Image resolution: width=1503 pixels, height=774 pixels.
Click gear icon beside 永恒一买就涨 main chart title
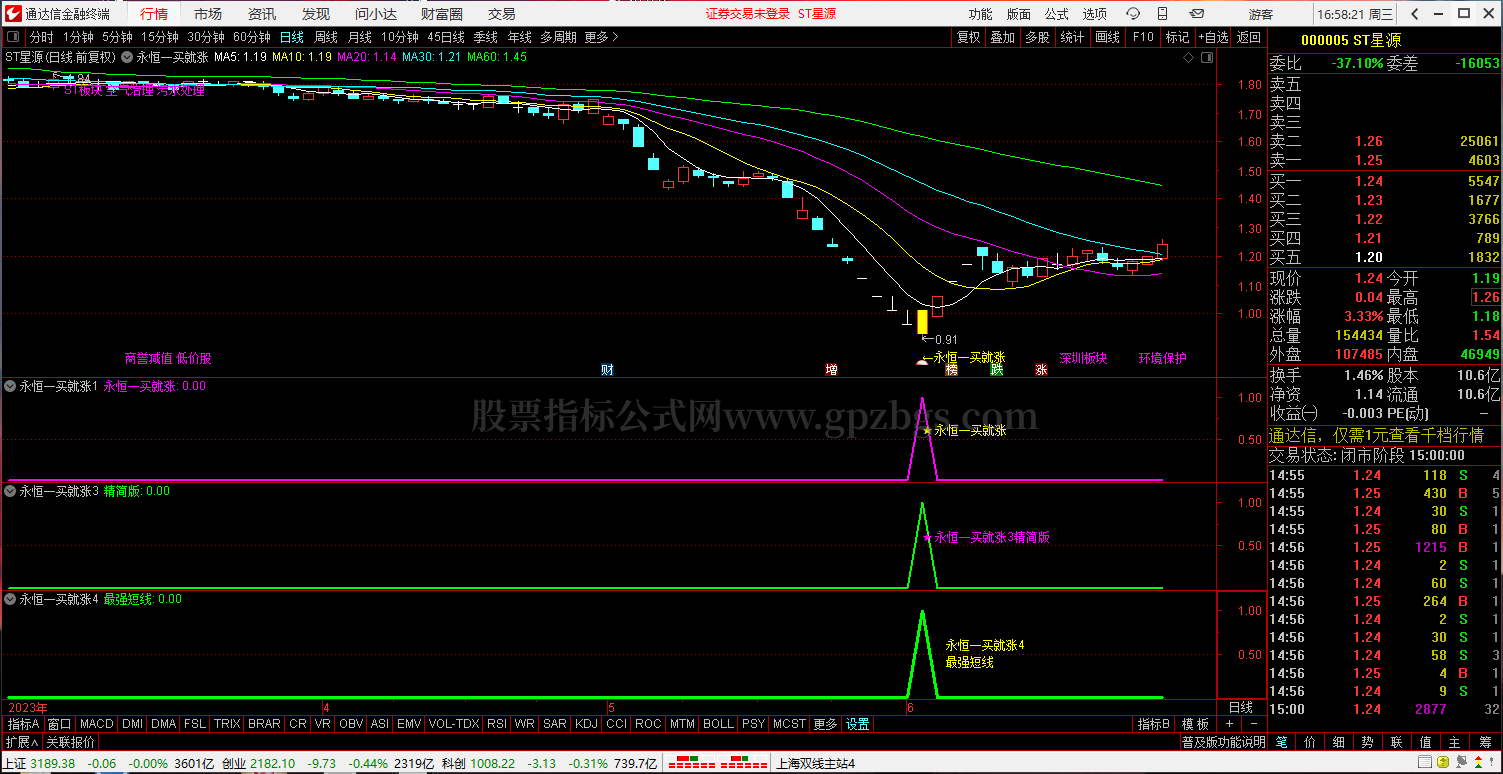[127, 57]
